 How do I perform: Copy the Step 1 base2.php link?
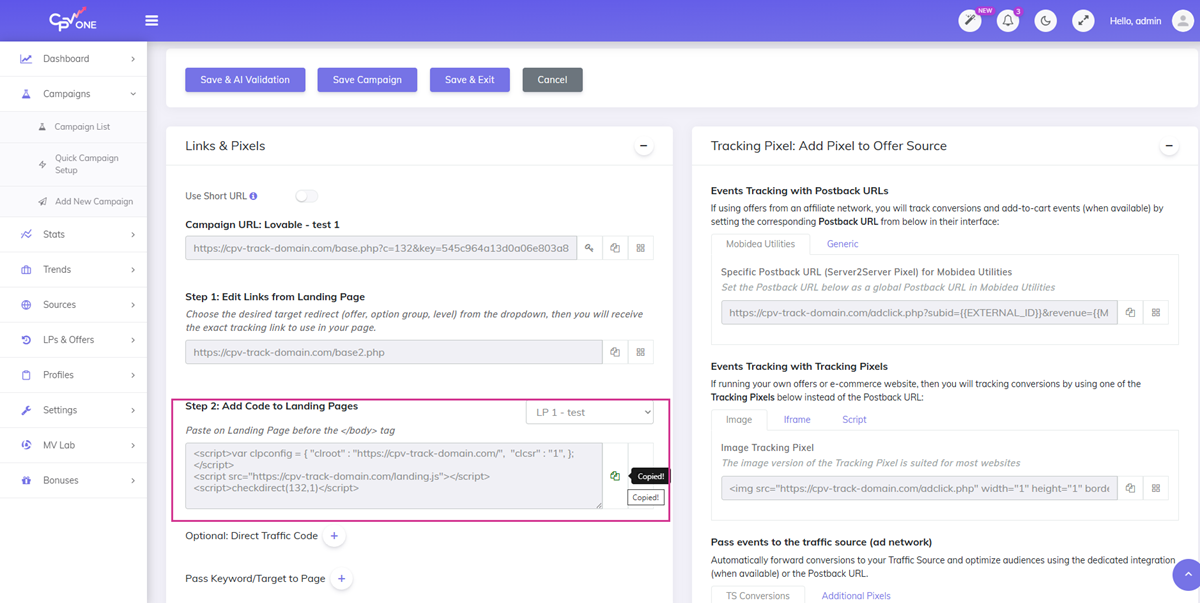coord(615,352)
